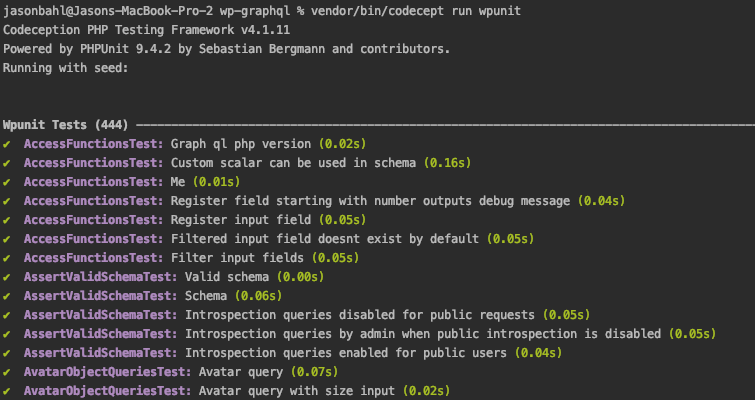Click the checkmark before Filter input fields

coord(6,258)
